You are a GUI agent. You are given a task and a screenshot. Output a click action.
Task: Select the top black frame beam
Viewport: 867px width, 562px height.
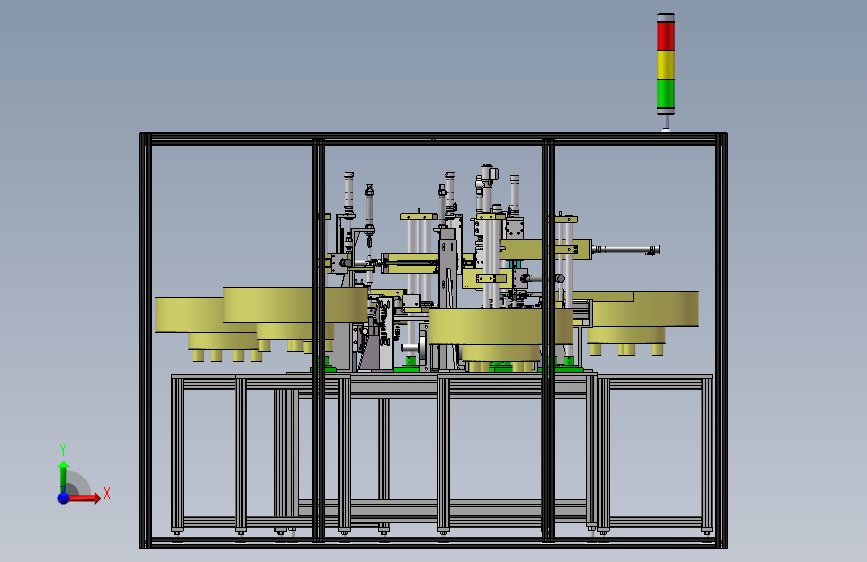pyautogui.click(x=434, y=139)
